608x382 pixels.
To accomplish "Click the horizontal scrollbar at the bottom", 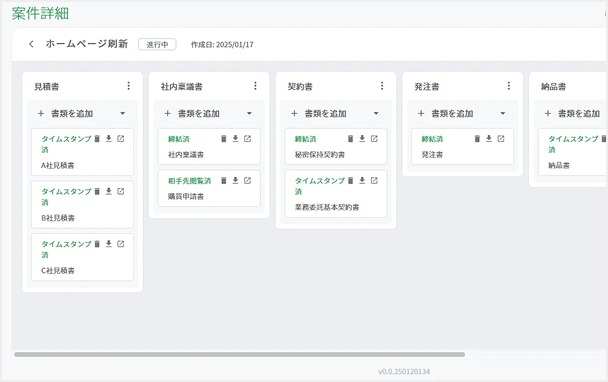I will coord(240,354).
